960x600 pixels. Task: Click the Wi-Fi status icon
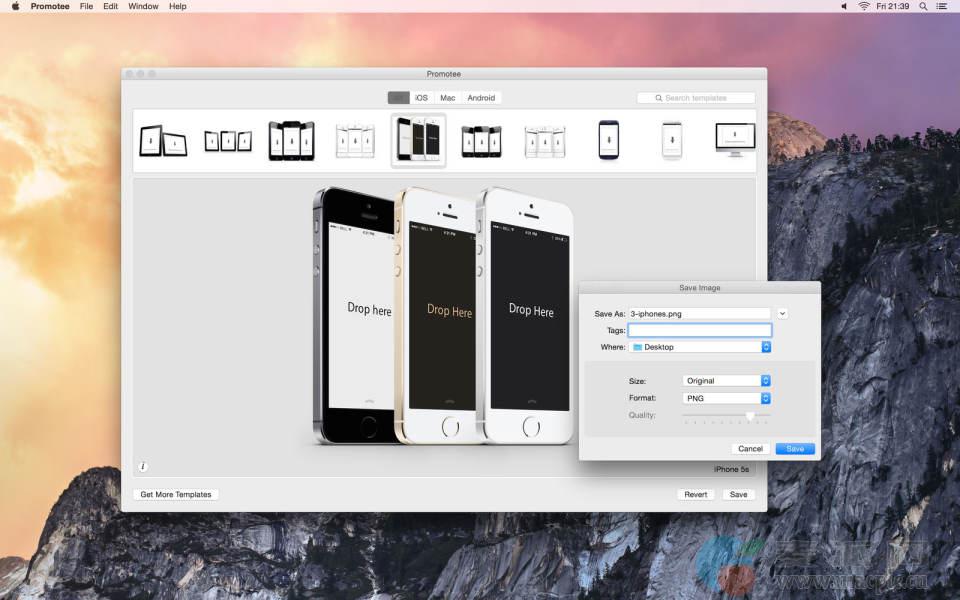(x=863, y=6)
